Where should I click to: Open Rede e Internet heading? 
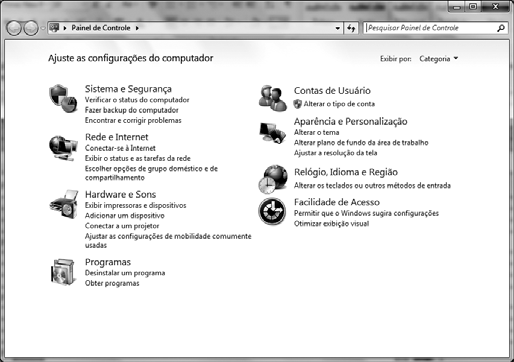tap(117, 137)
